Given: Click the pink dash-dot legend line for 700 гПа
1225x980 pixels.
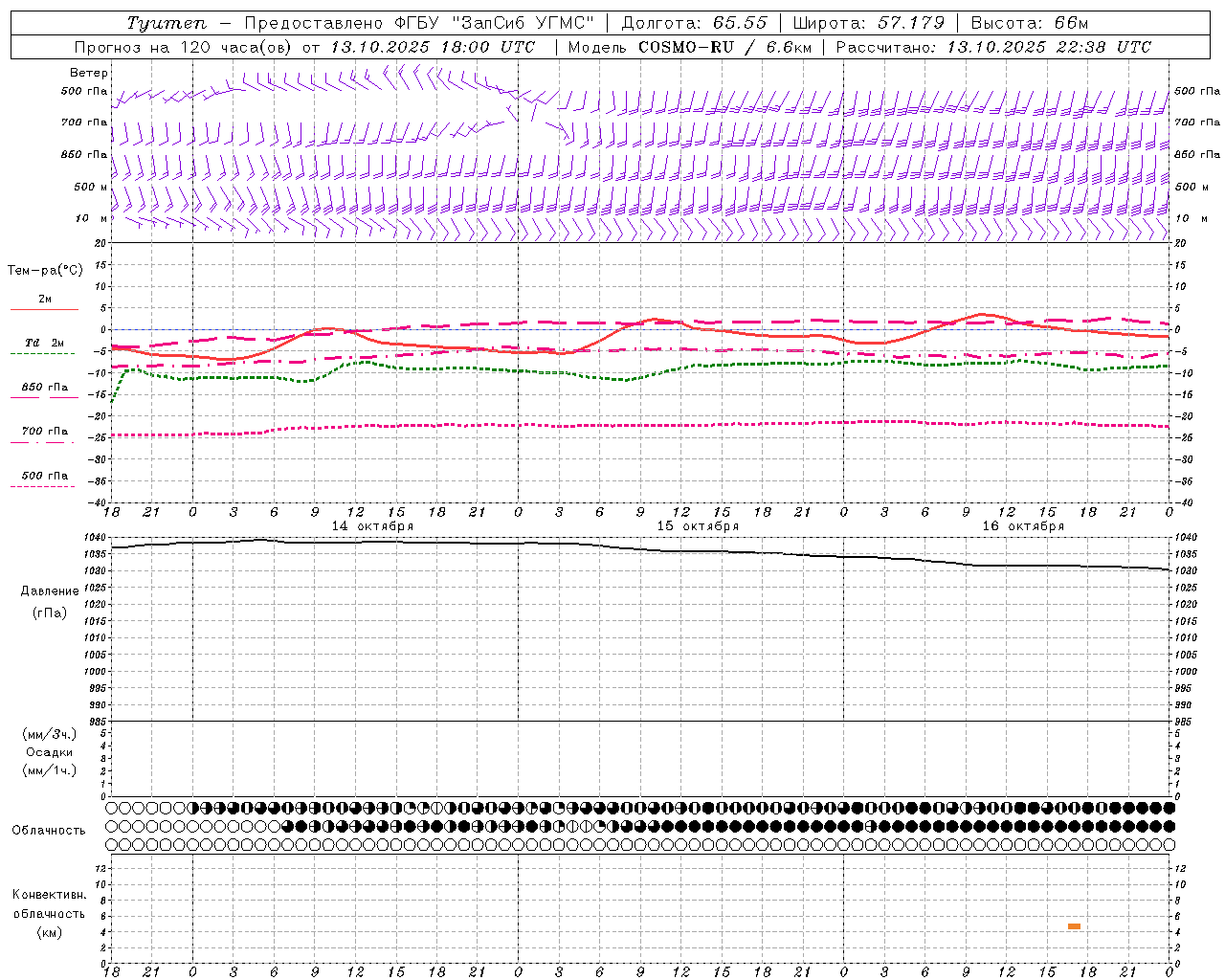Looking at the screenshot, I should (x=42, y=442).
